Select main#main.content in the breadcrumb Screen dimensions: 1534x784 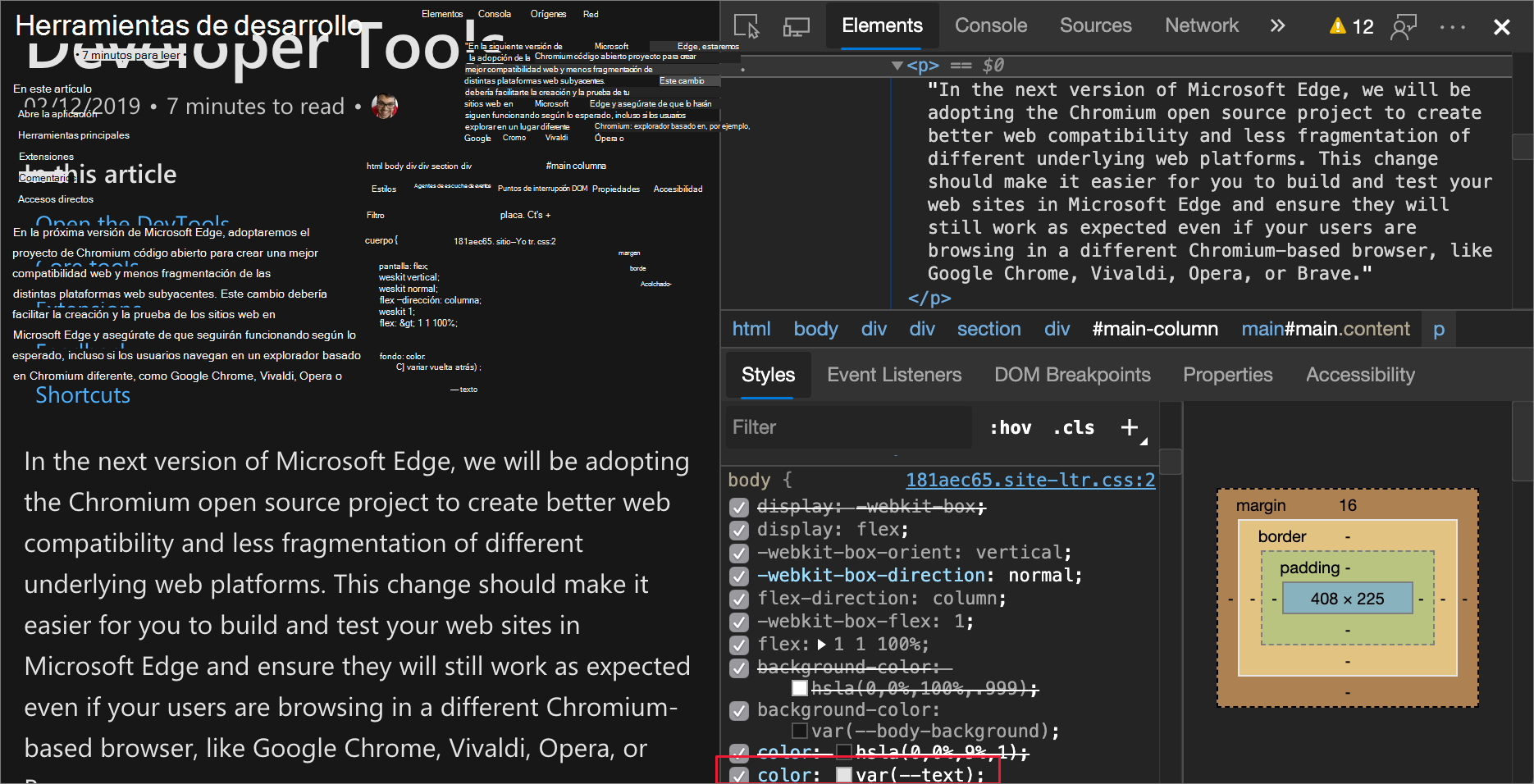tap(1325, 329)
